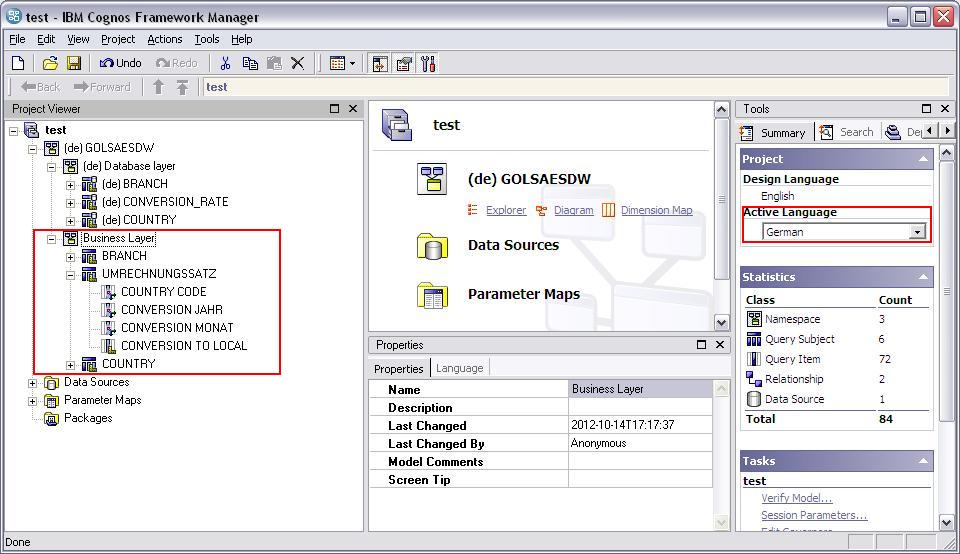Expand the Parameter Maps folder in tree
Screen dimensions: 960x554
(x=32, y=400)
